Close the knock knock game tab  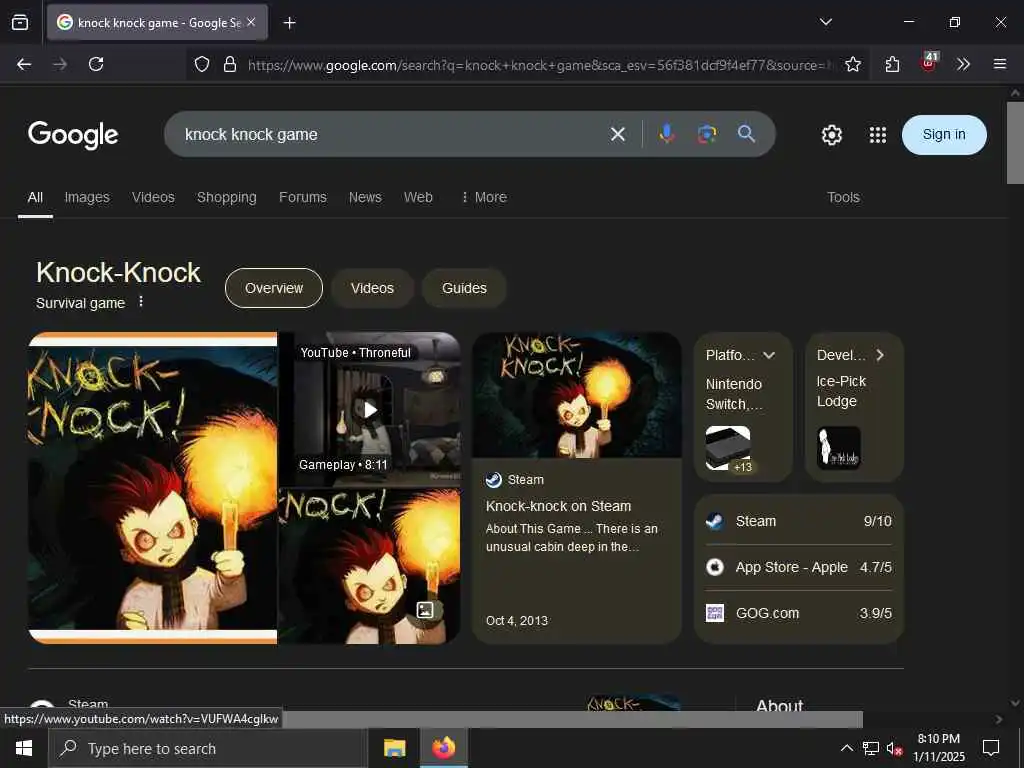(251, 22)
